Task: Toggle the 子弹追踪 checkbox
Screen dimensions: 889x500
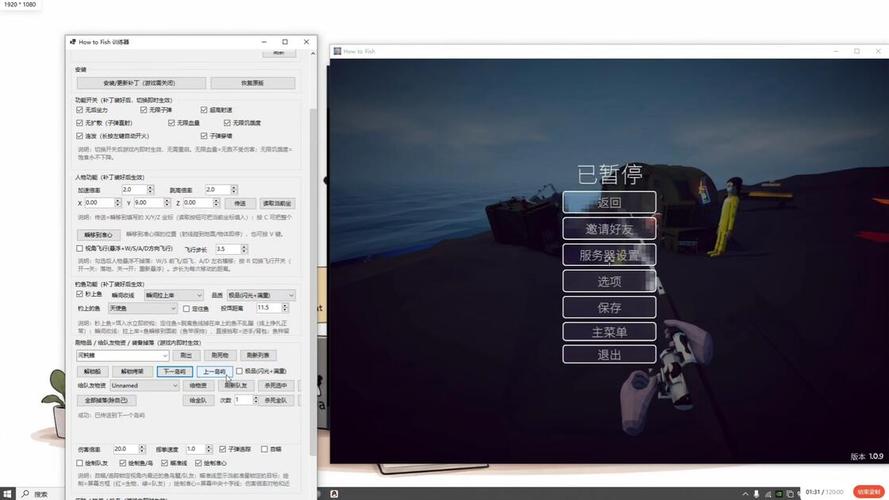Action: tap(222, 449)
